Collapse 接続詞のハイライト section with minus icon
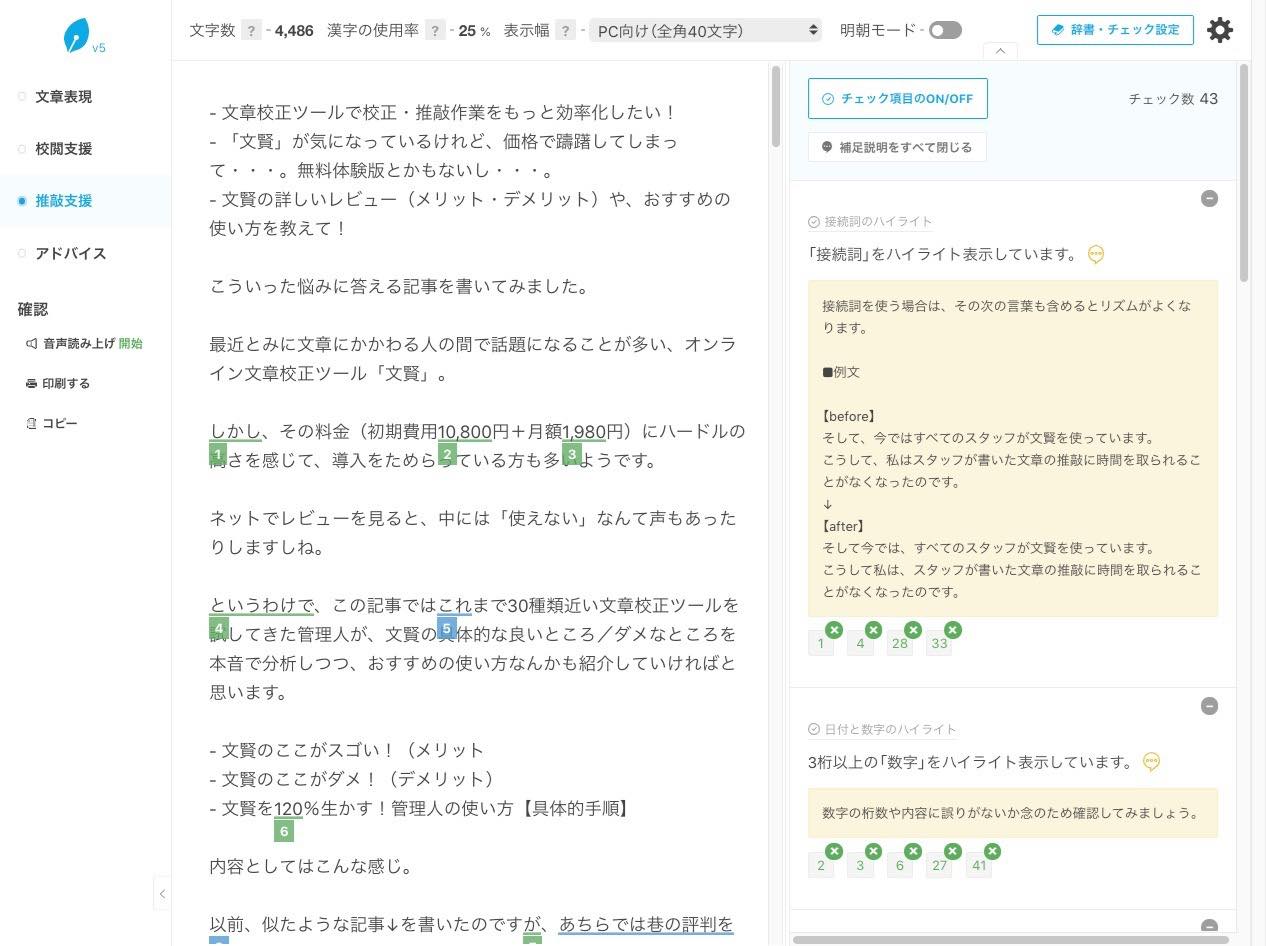The image size is (1266, 946). point(1209,198)
